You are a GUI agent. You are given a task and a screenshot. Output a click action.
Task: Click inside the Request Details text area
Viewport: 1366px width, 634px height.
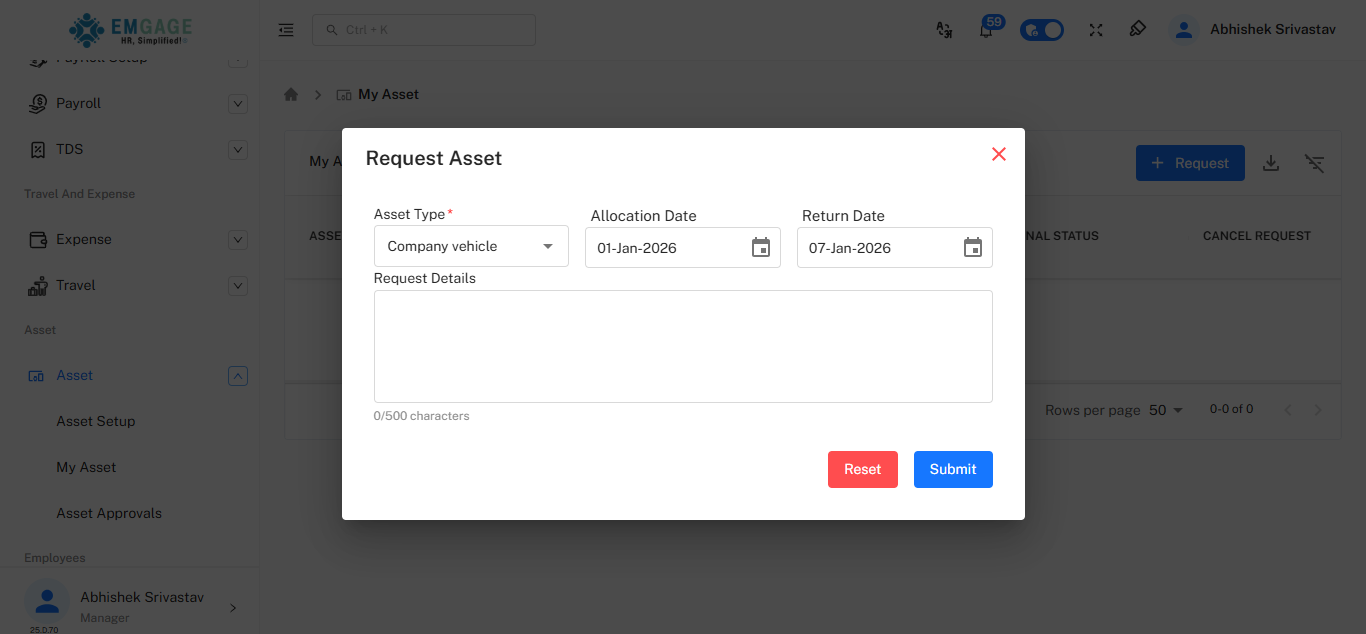pos(683,345)
